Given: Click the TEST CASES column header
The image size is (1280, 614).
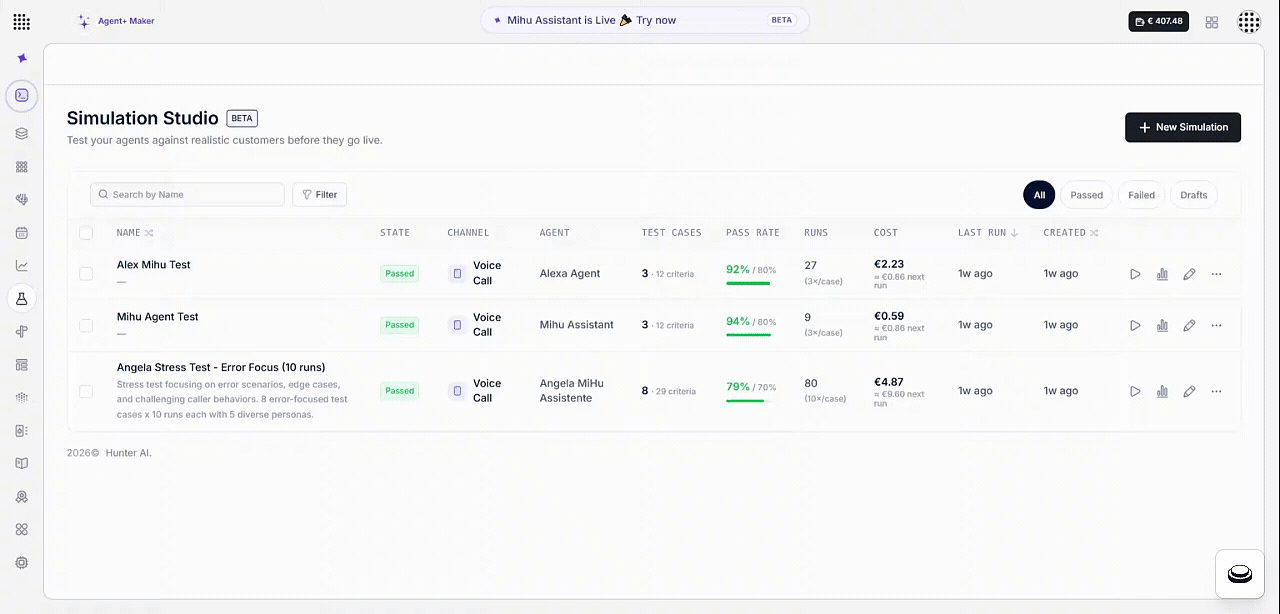Looking at the screenshot, I should pyautogui.click(x=671, y=232).
